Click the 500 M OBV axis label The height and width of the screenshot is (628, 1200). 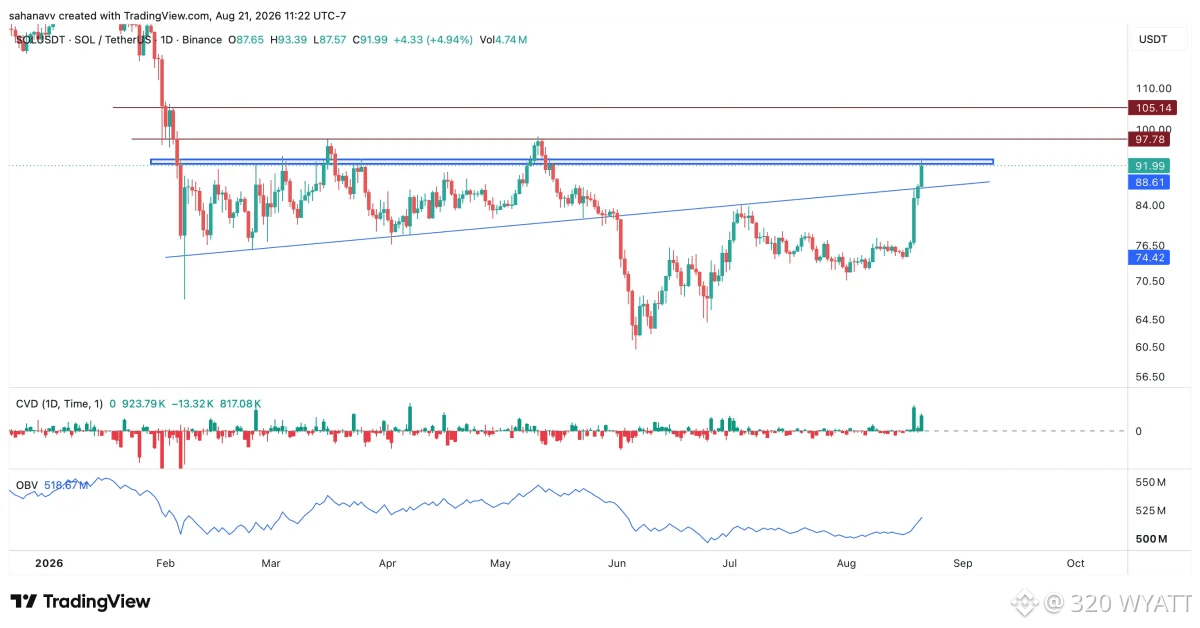point(1152,539)
